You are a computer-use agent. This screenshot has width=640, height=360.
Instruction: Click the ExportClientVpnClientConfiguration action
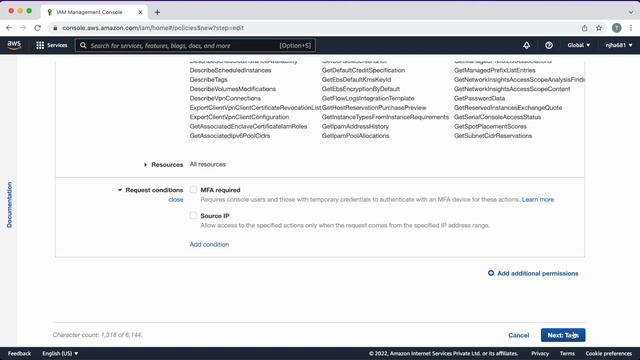[239, 117]
